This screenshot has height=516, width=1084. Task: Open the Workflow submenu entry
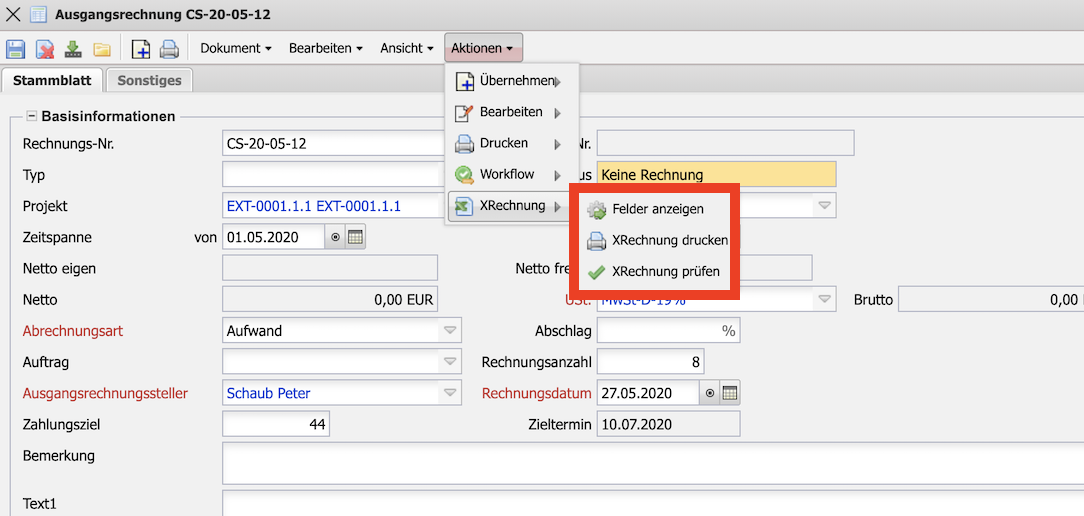point(507,174)
